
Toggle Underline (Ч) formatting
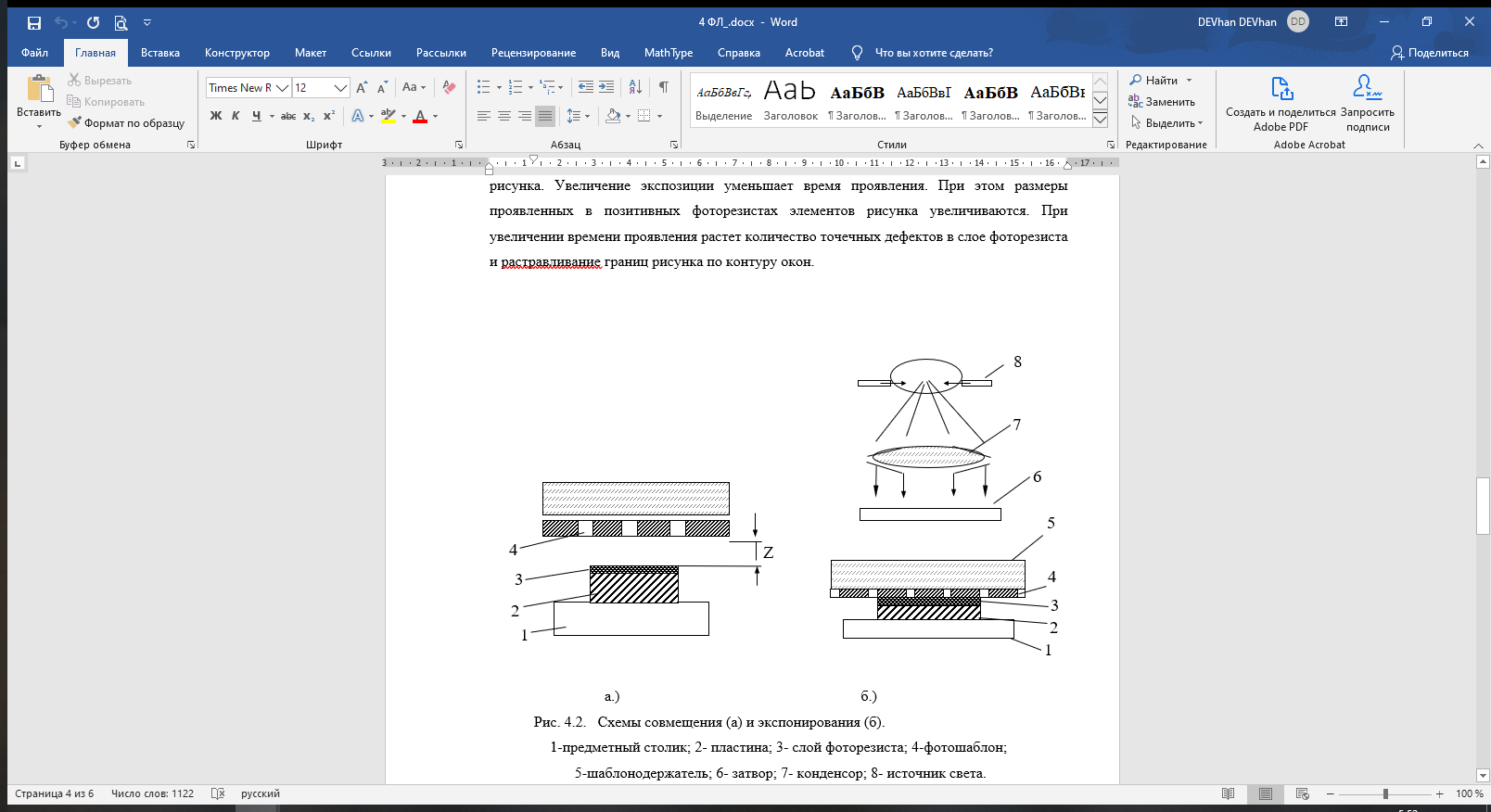pos(256,116)
